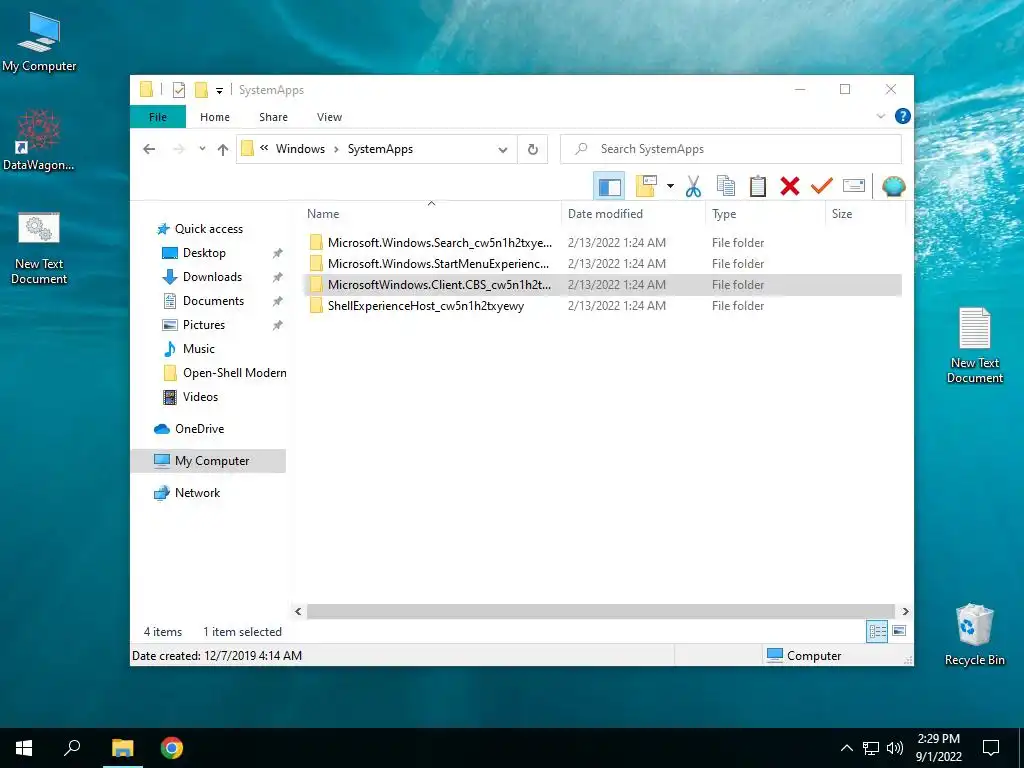Go up one folder level
Viewport: 1024px width, 768px height.
click(223, 150)
